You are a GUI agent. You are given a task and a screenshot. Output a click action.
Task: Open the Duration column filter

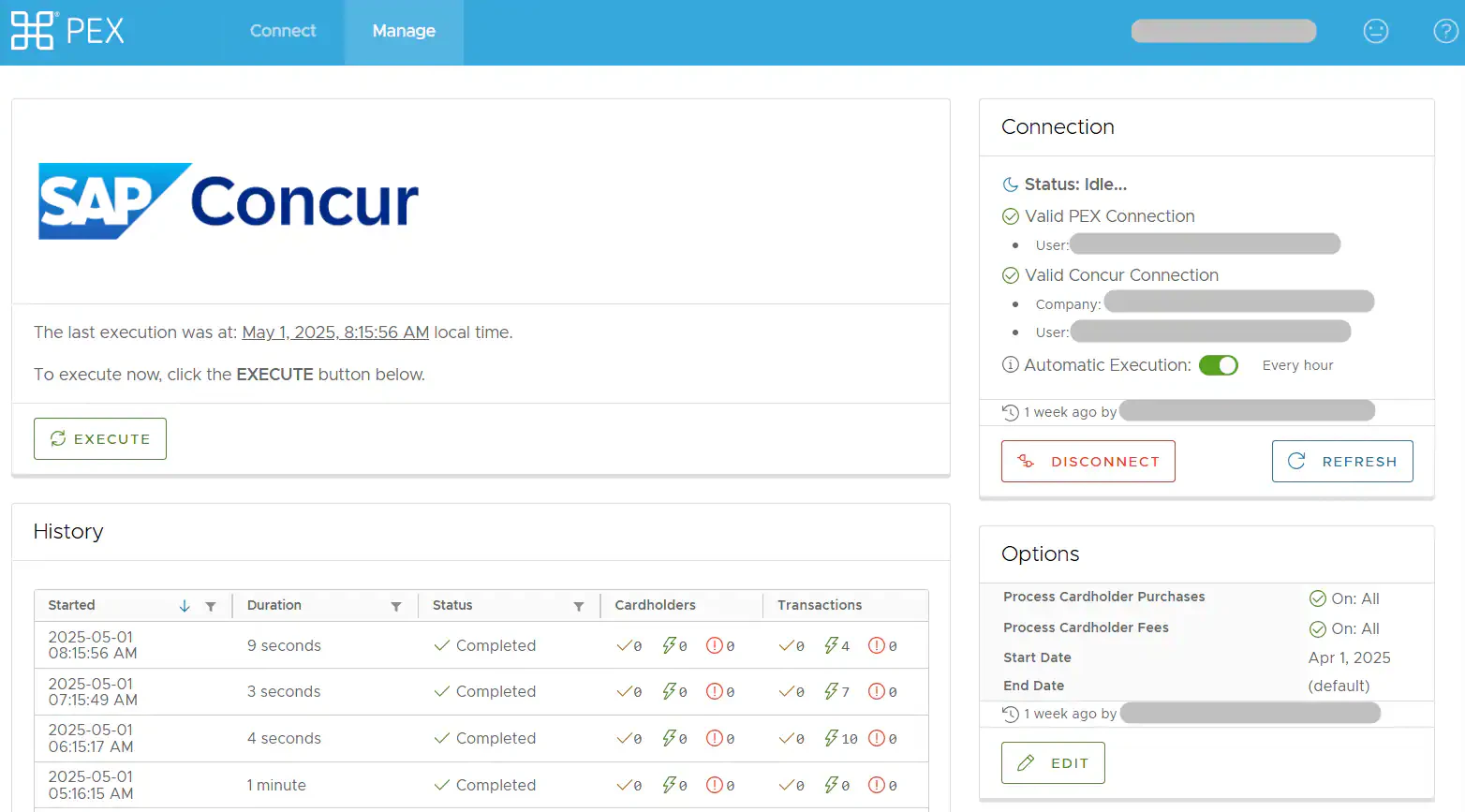point(396,606)
